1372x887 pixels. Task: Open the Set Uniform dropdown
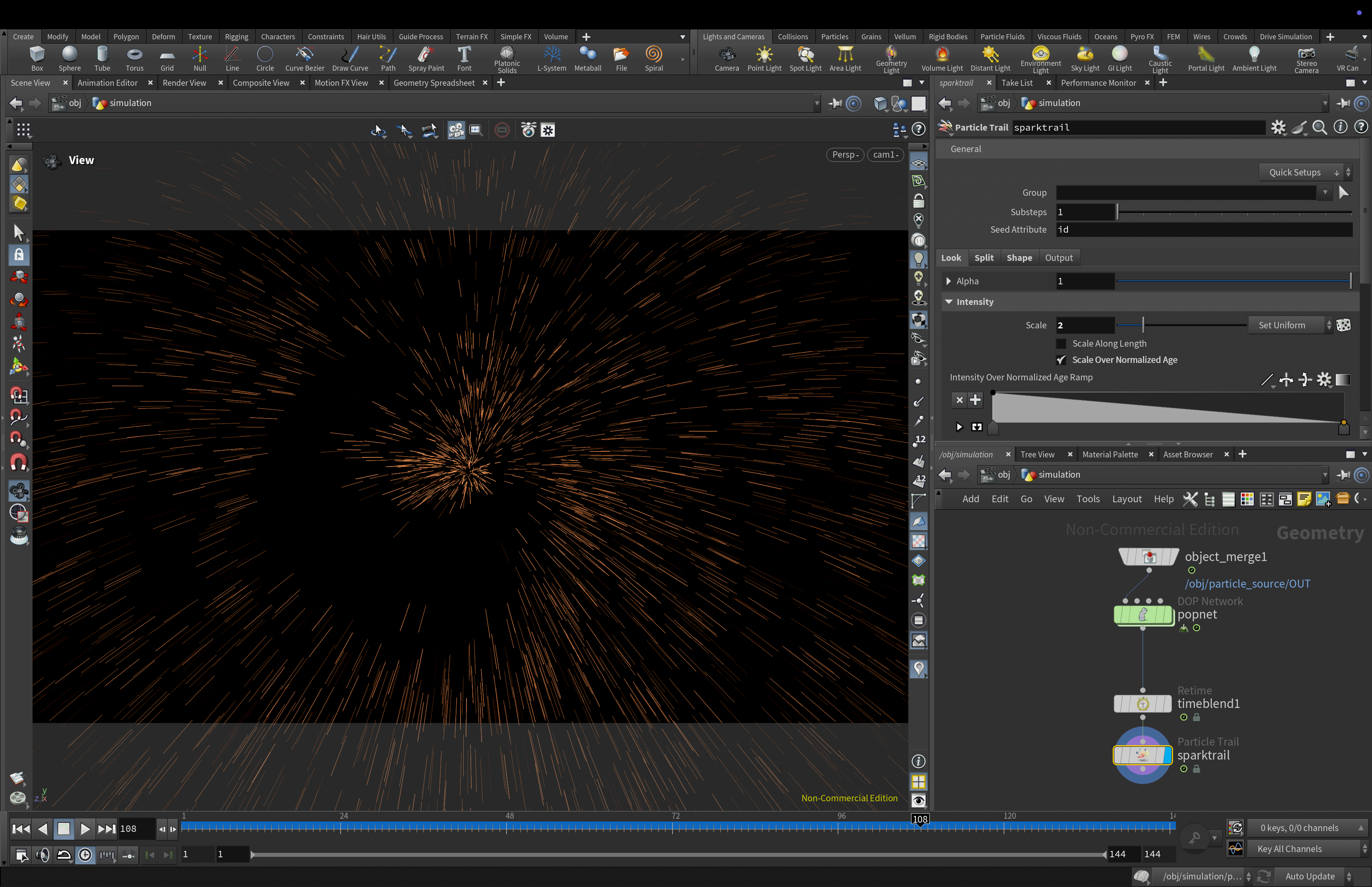[x=1290, y=326]
